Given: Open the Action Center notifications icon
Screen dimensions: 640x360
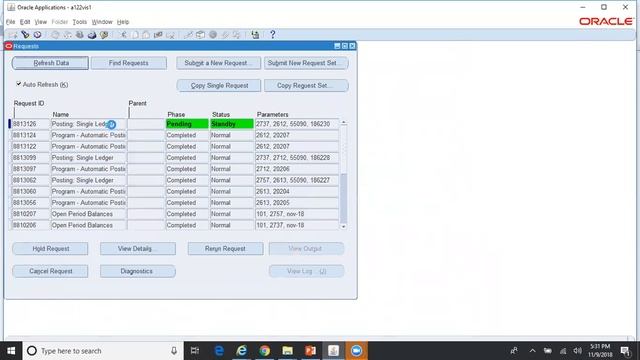Looking at the screenshot, I should pos(625,351).
